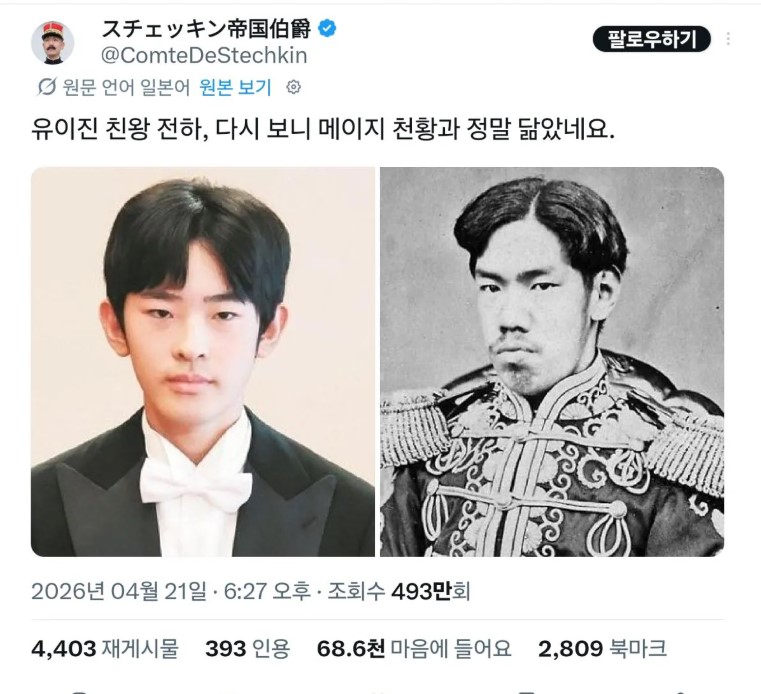Image resolution: width=761 pixels, height=694 pixels.
Task: Open the three-dot more options menu
Action: [x=728, y=39]
